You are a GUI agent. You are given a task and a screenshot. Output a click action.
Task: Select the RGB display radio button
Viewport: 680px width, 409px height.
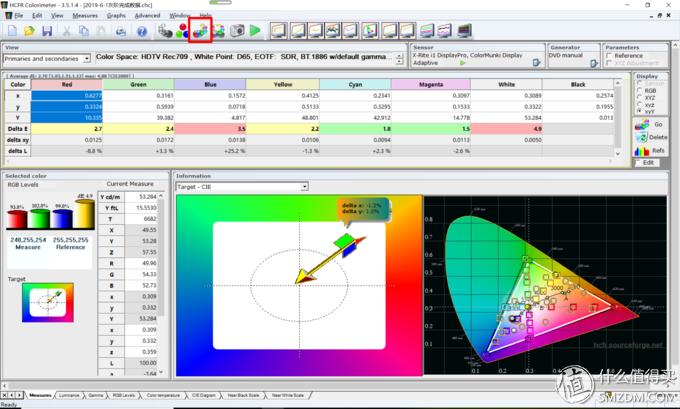(640, 90)
